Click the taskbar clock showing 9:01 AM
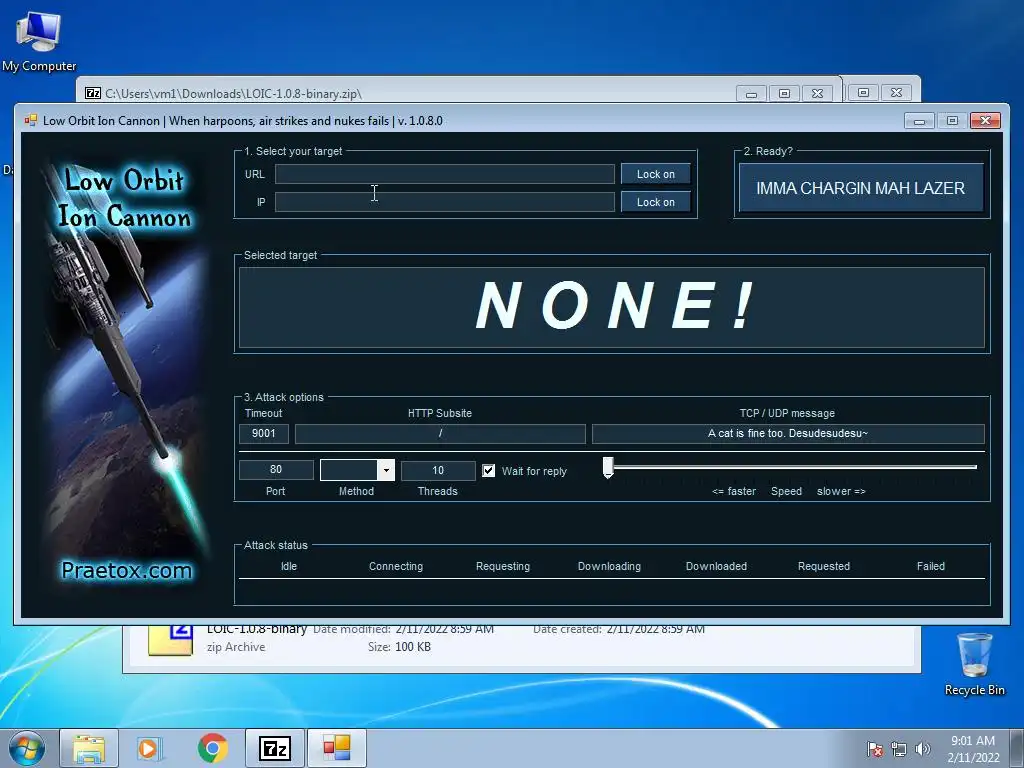 973,749
